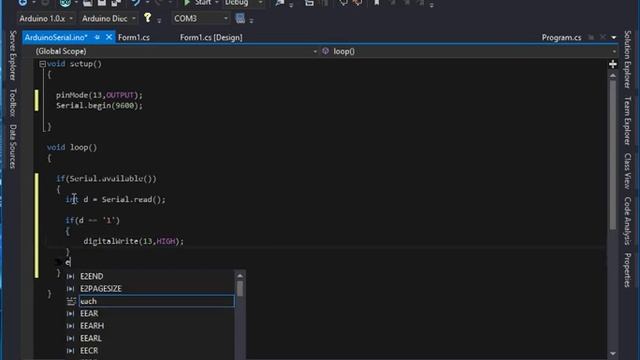Click on the void loop() declaration
This screenshot has width=640, height=360.
(72, 147)
